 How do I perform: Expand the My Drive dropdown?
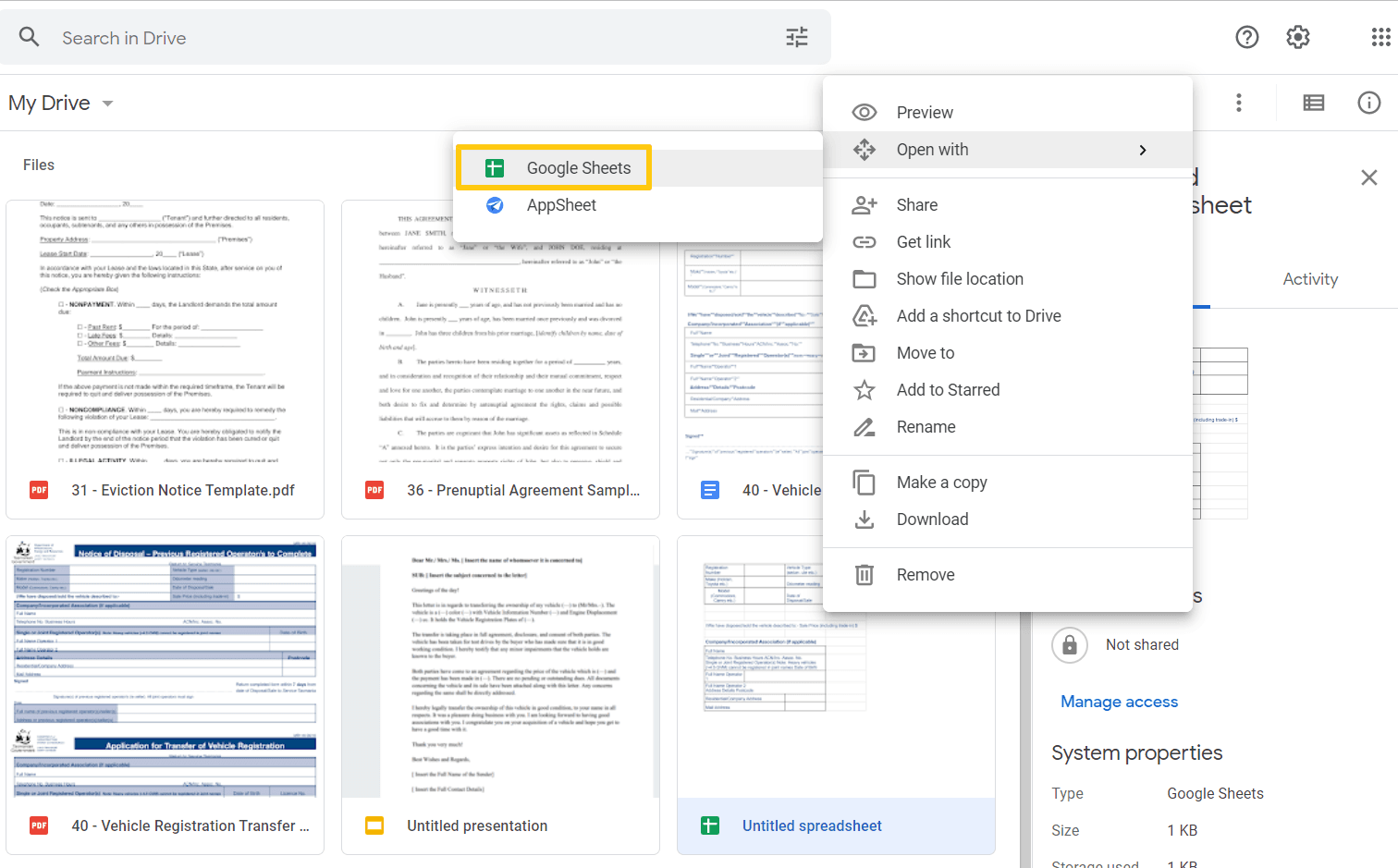(x=107, y=104)
